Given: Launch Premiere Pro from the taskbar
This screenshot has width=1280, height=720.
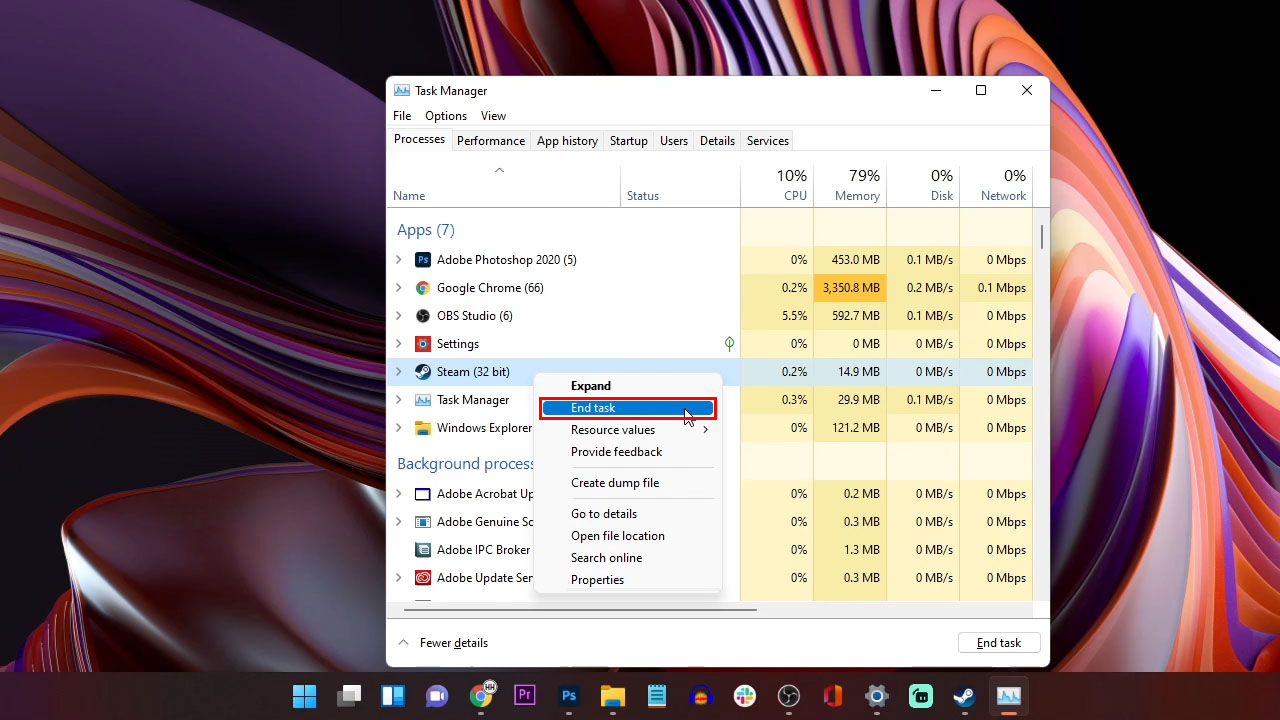Looking at the screenshot, I should pyautogui.click(x=524, y=695).
